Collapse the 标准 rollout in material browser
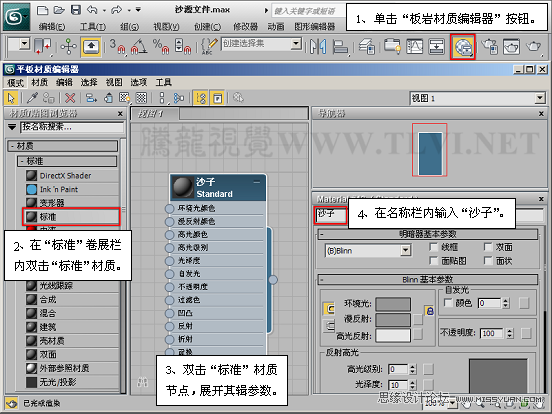The image size is (552, 414). click(67, 161)
